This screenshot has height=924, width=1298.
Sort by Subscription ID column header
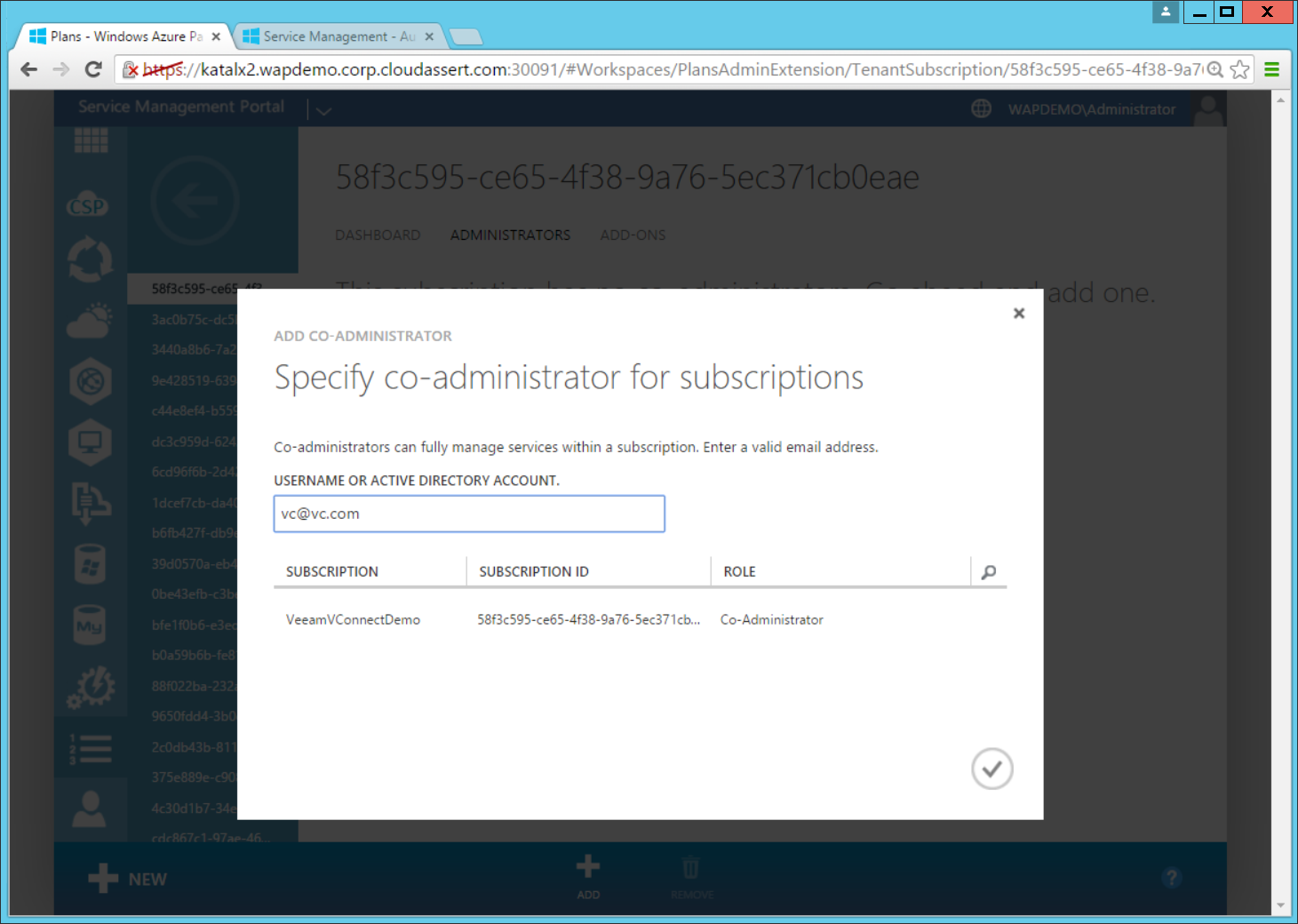tap(534, 572)
